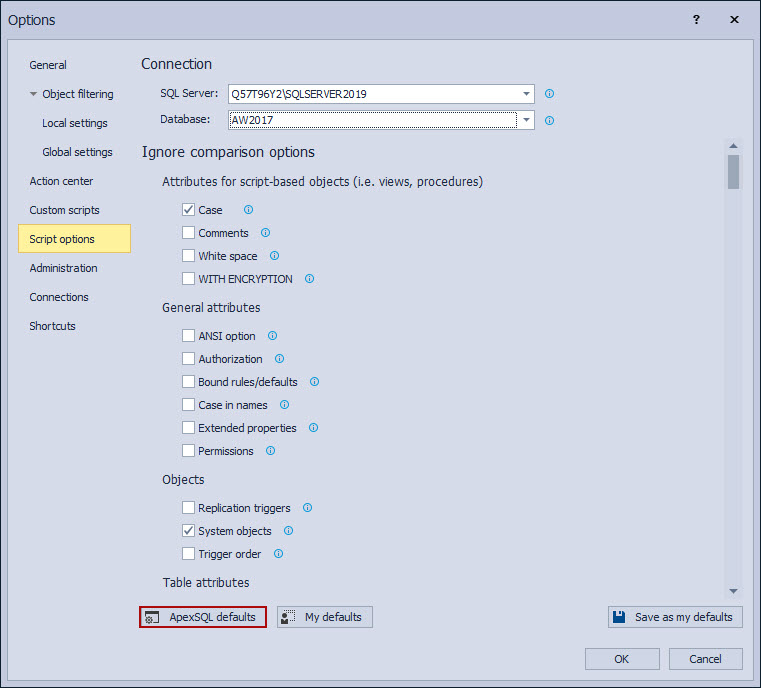761x688 pixels.
Task: Click info icon next to Case option
Action: coord(248,210)
